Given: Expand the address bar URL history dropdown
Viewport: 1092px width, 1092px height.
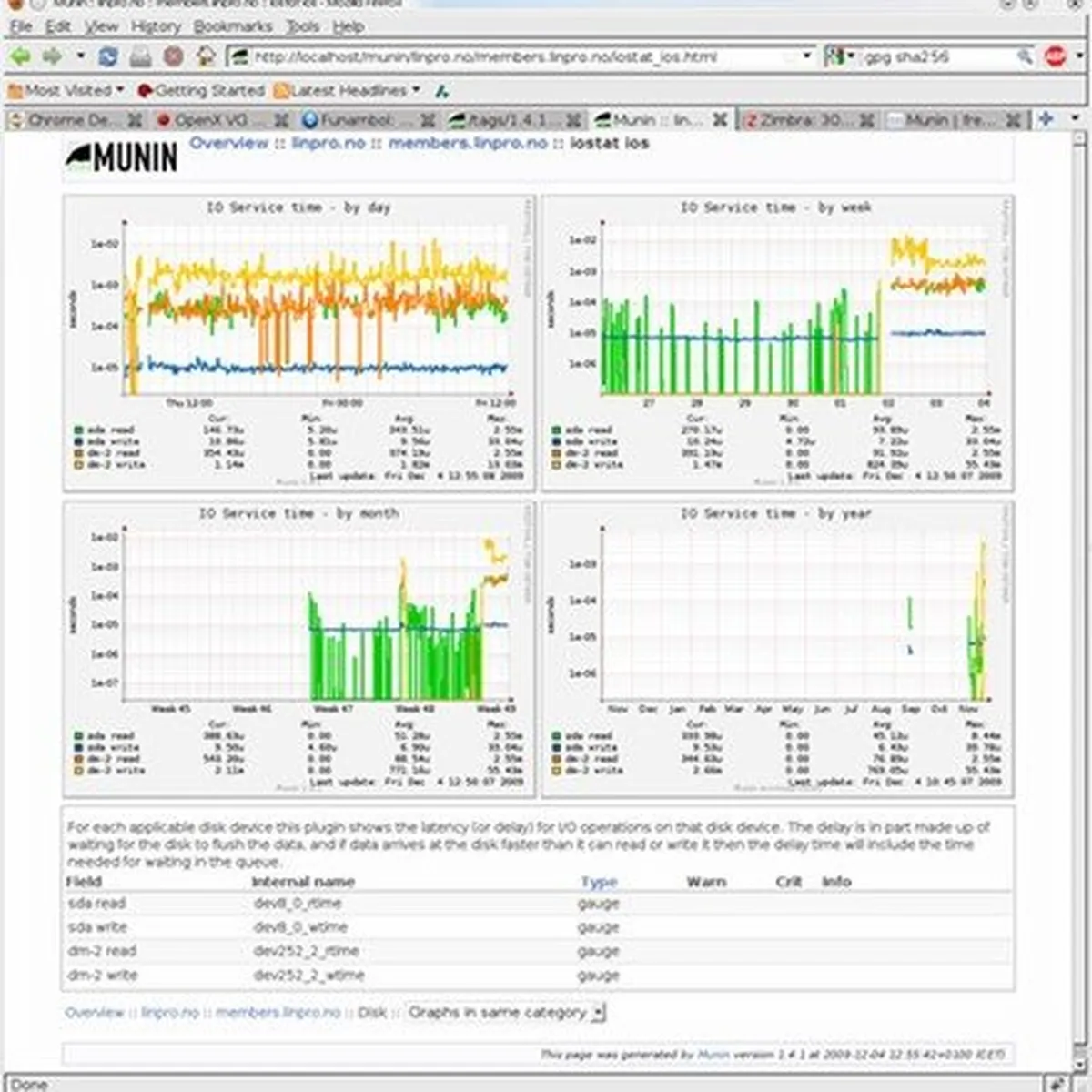Looking at the screenshot, I should tap(806, 56).
